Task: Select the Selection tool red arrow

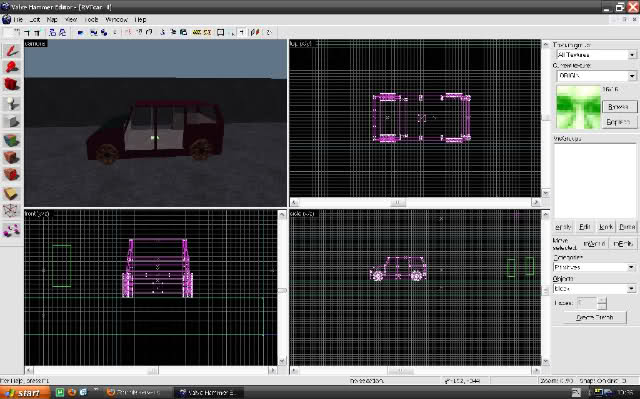Action: tap(11, 51)
